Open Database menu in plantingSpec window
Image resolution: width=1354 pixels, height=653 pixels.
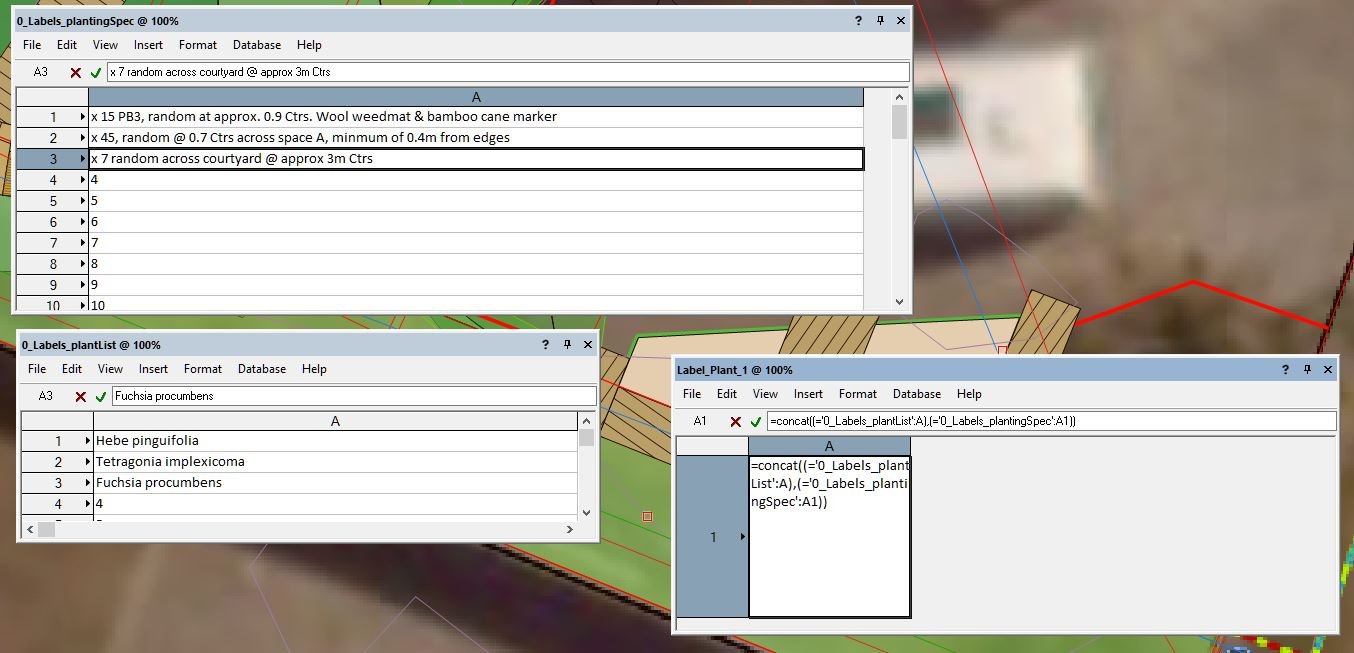(x=256, y=45)
